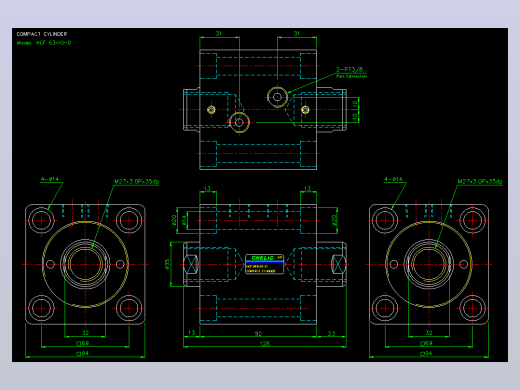
Task: Click the "128" overall length dimension
Action: 265,344
